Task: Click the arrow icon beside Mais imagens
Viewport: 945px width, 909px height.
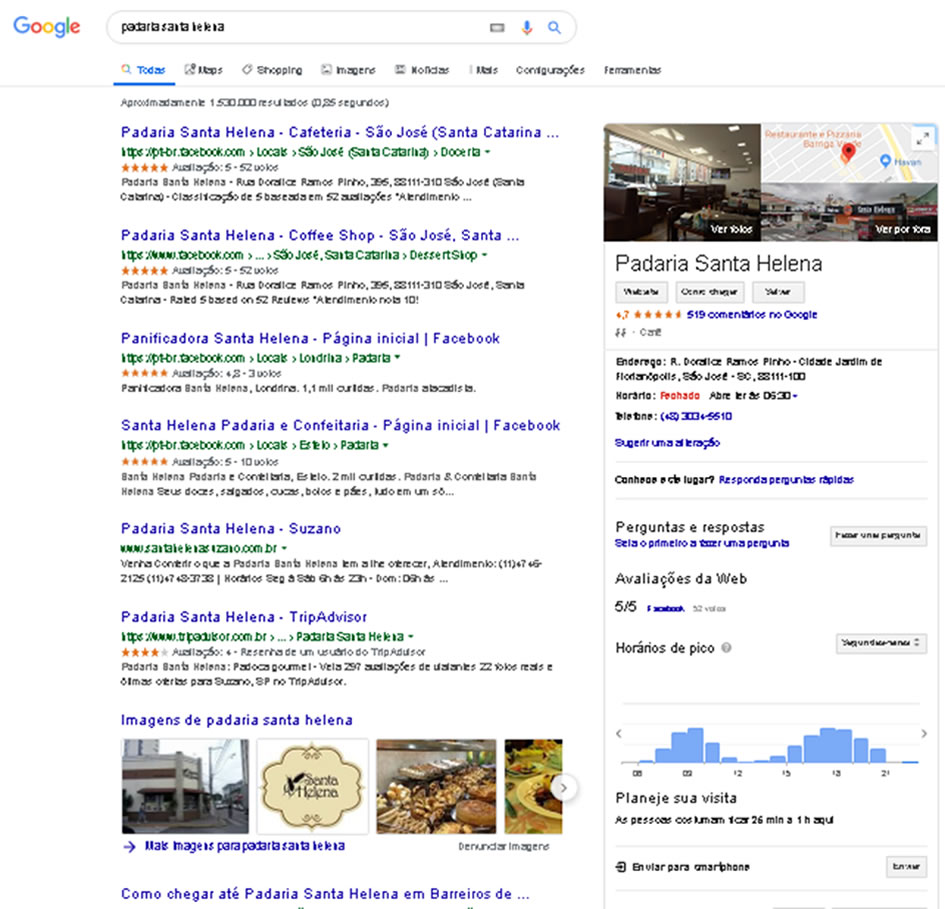Action: 130,846
